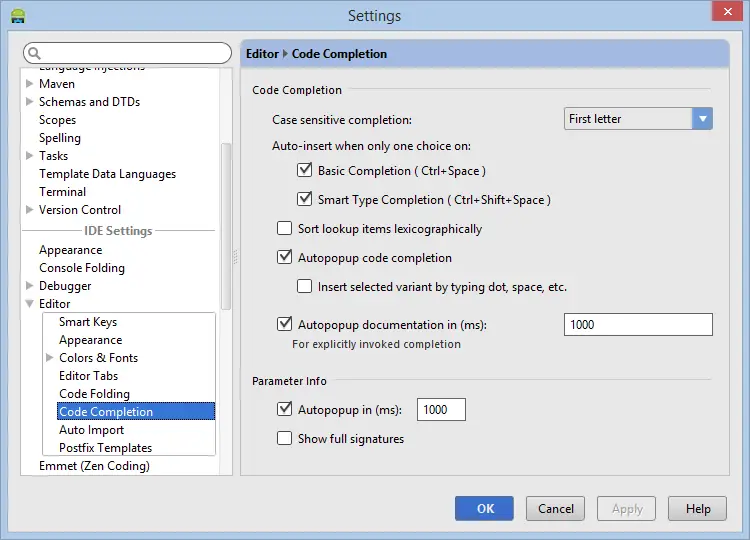The image size is (750, 540).
Task: Open the Code Folding settings page
Action: point(94,394)
